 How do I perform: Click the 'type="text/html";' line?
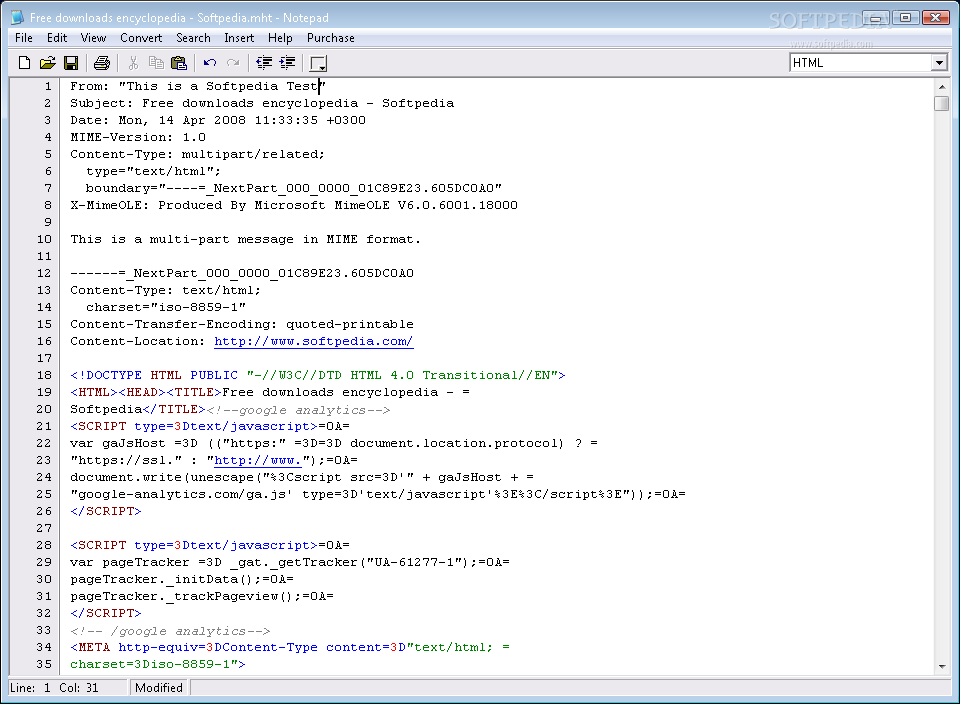coord(153,171)
